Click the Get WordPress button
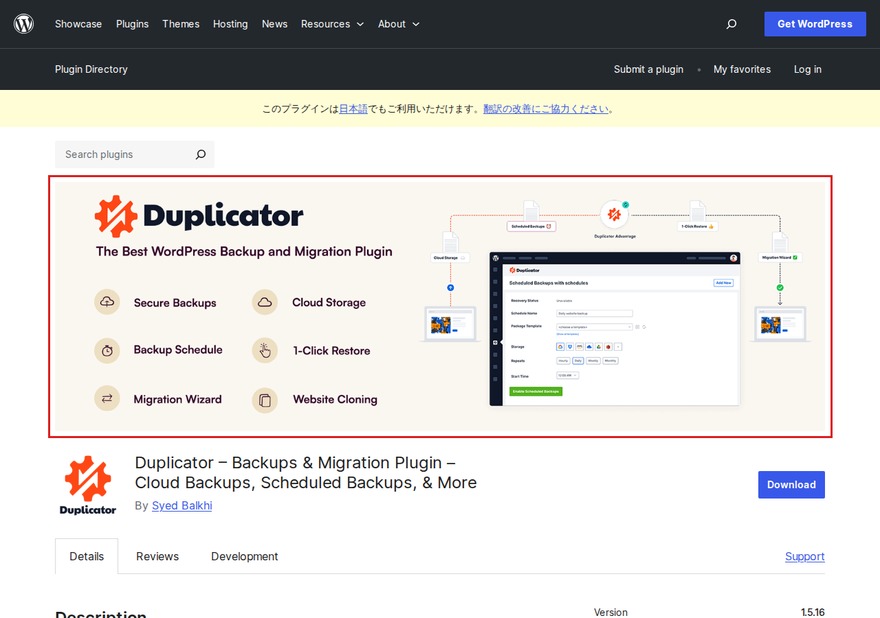Screen dimensions: 880x618 coord(815,24)
